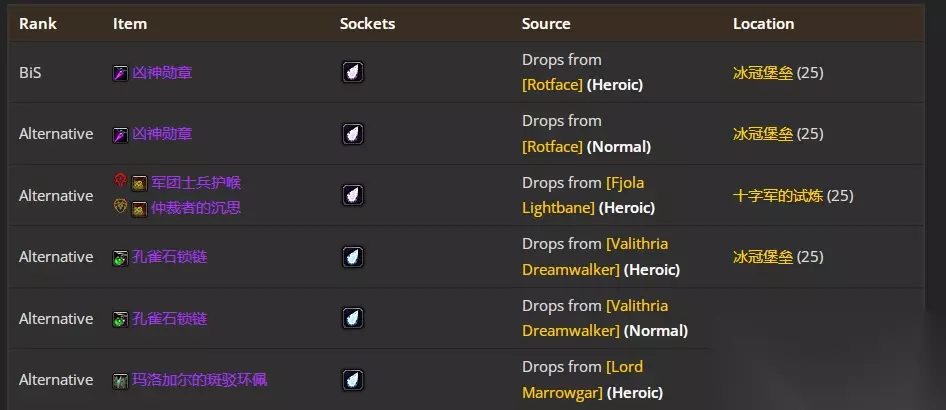946x410 pixels.
Task: Open the 冰冠堡垒 link in BiS row
Action: [x=763, y=73]
